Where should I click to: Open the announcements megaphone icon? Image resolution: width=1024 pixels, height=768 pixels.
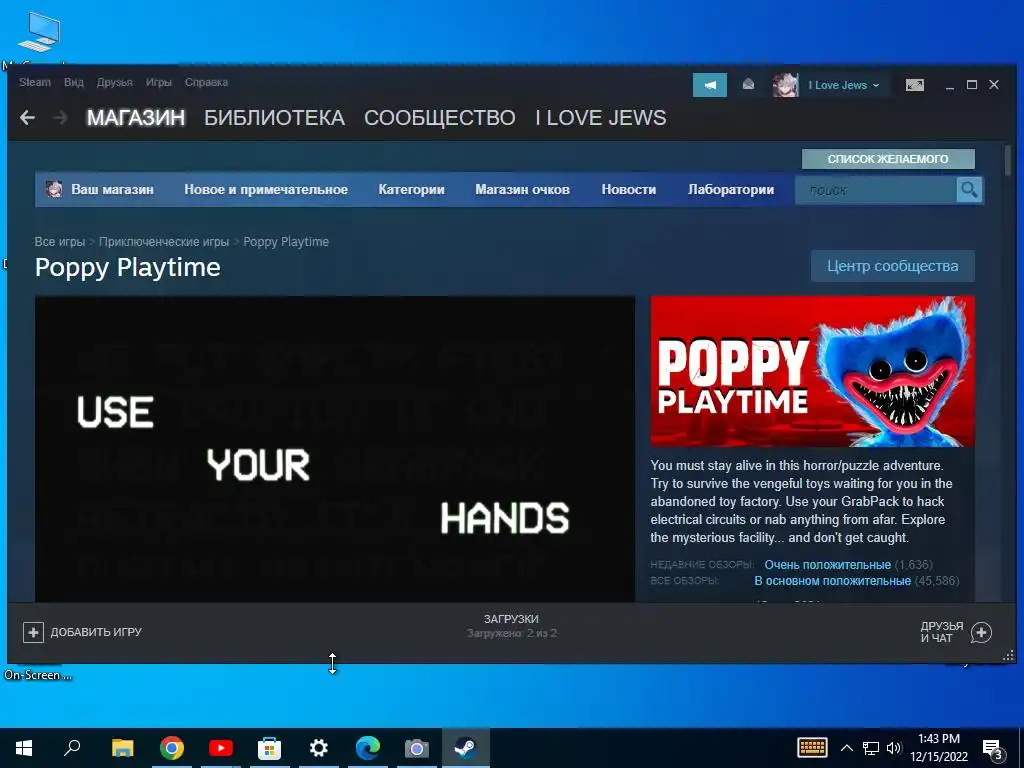[710, 85]
